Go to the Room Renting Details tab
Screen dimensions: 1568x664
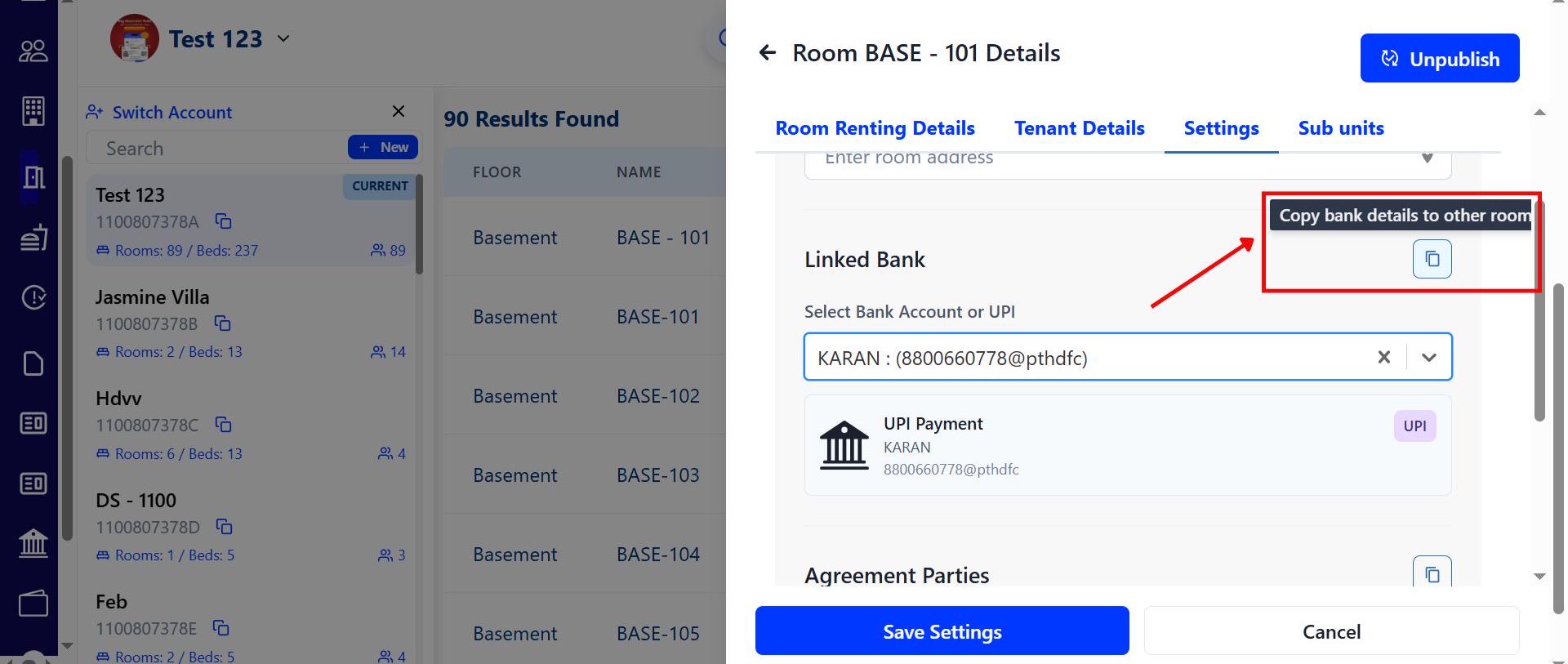(x=875, y=128)
